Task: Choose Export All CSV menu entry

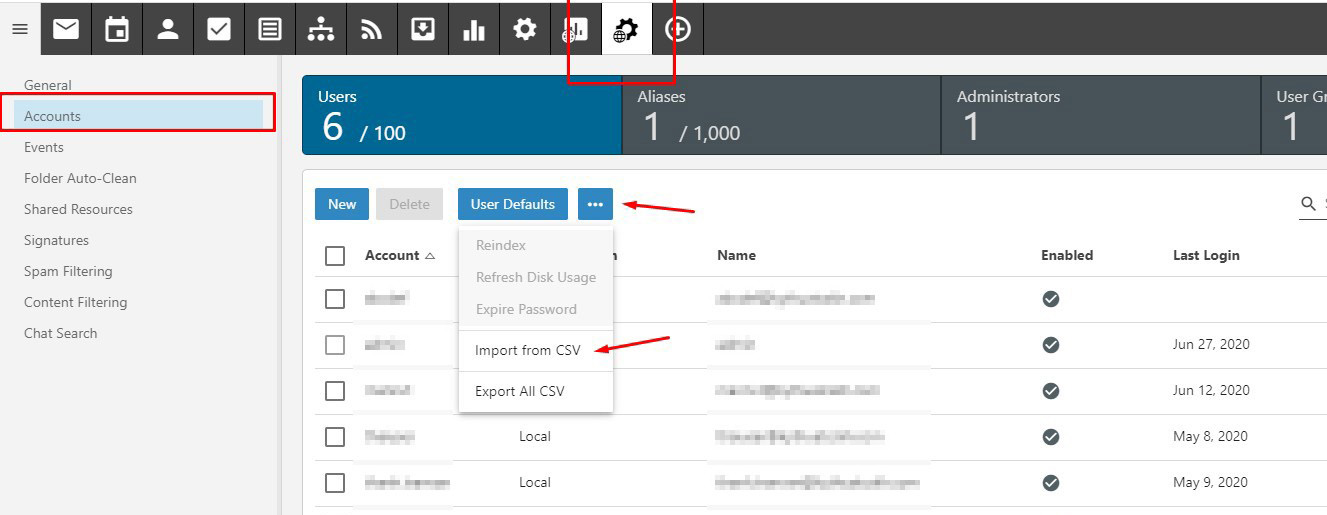Action: coord(520,391)
